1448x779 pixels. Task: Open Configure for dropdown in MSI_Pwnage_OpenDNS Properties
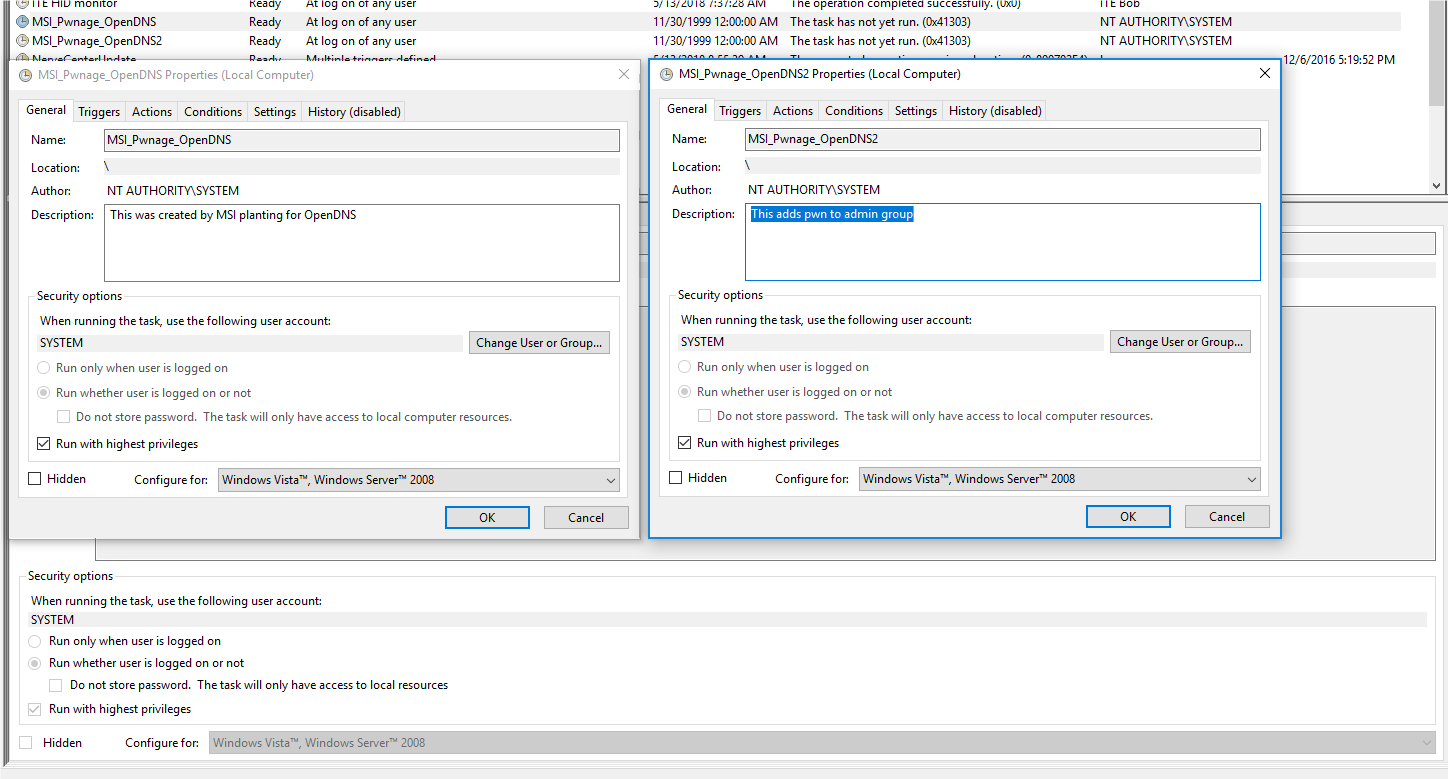click(418, 480)
